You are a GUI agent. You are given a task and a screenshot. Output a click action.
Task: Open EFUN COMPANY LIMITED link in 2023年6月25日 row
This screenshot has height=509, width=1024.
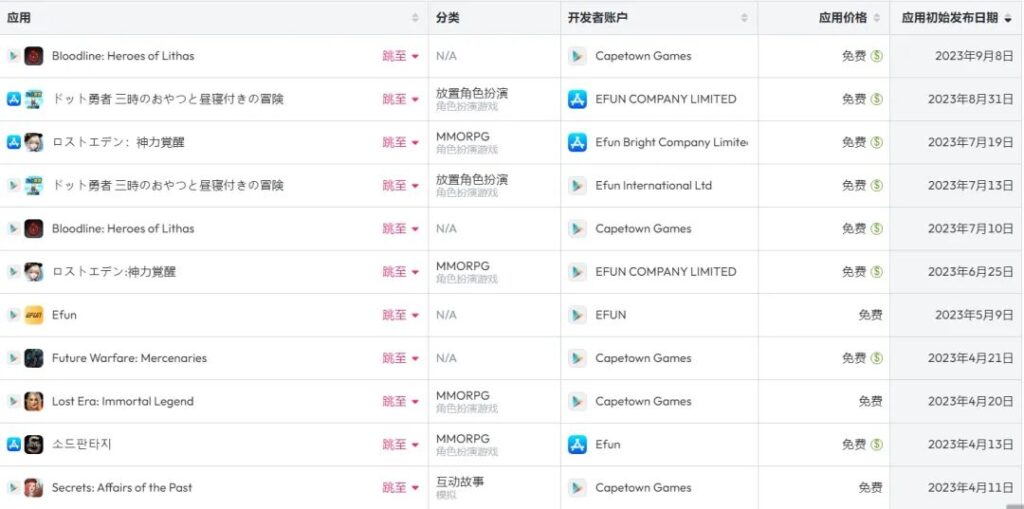point(666,272)
